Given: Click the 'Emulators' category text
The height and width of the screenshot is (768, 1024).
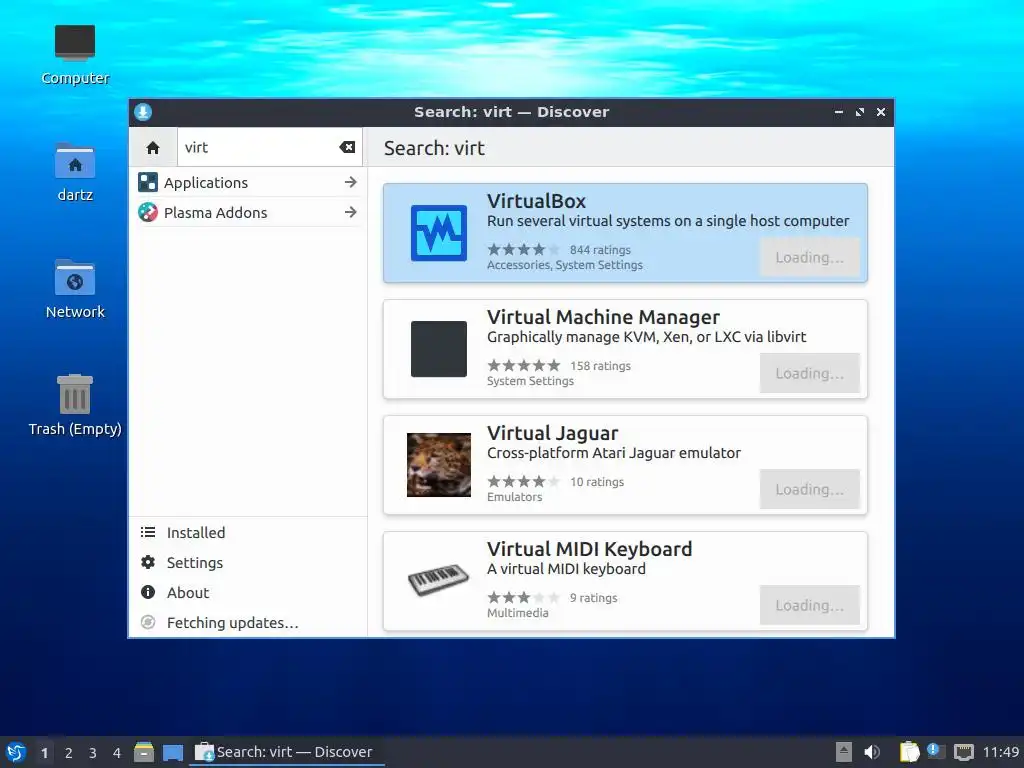Looking at the screenshot, I should 515,497.
